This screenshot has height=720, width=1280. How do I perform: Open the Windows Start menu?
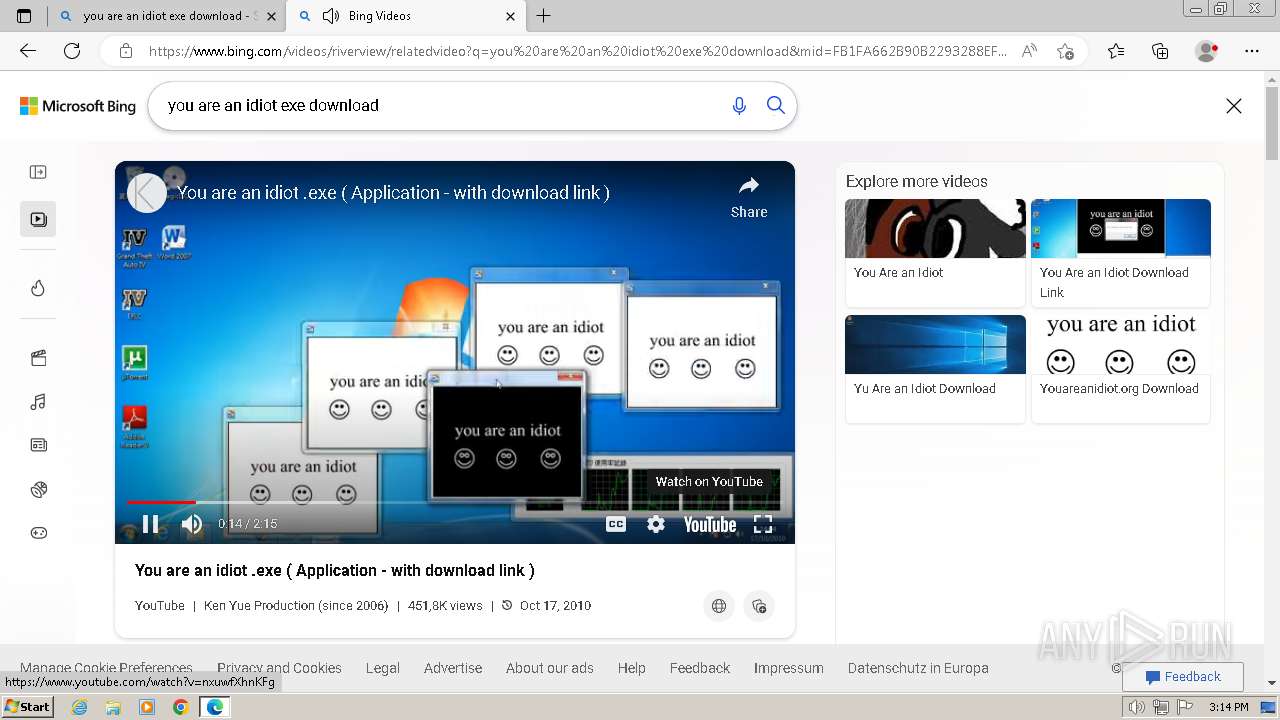[28, 707]
